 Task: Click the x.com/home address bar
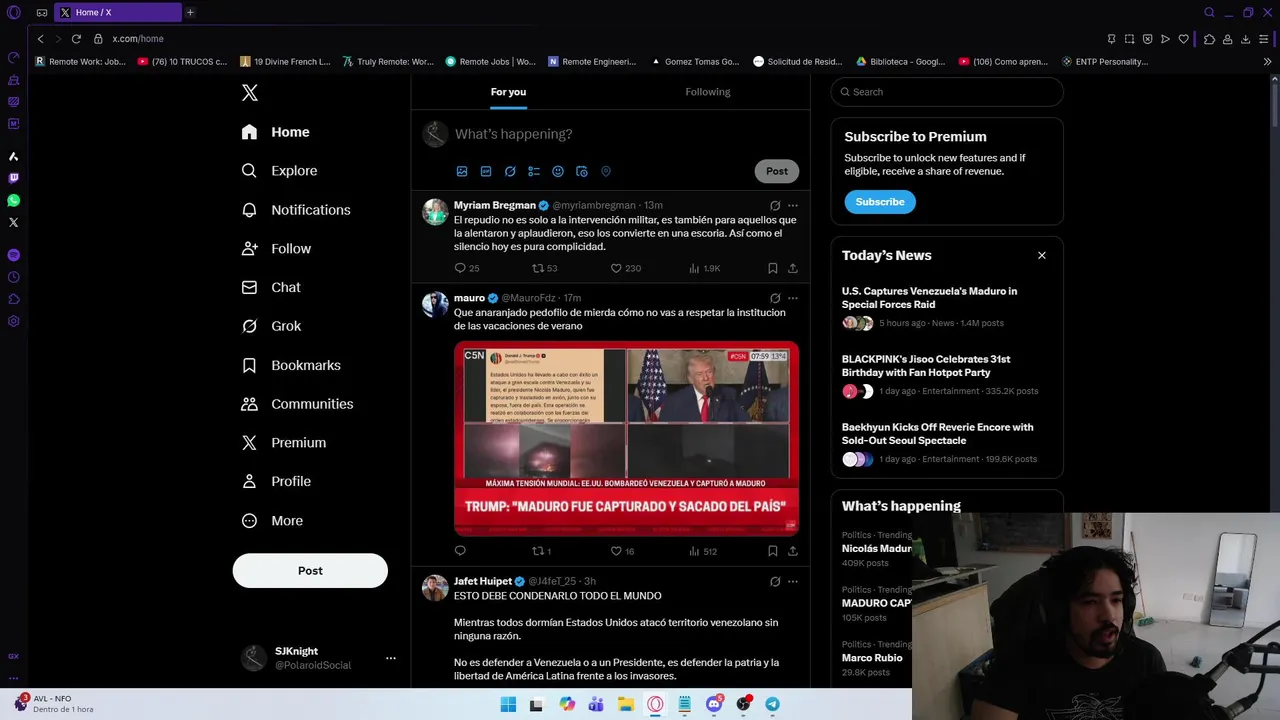coord(138,39)
